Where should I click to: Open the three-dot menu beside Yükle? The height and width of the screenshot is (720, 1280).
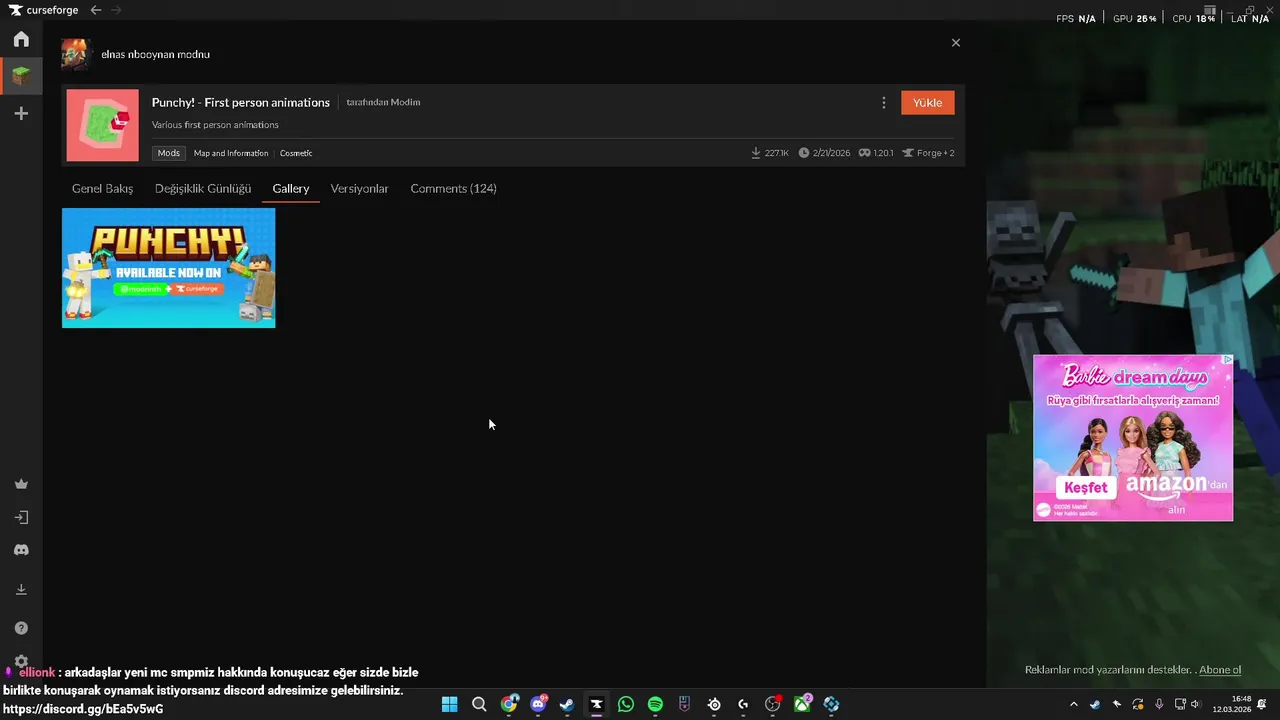(883, 103)
